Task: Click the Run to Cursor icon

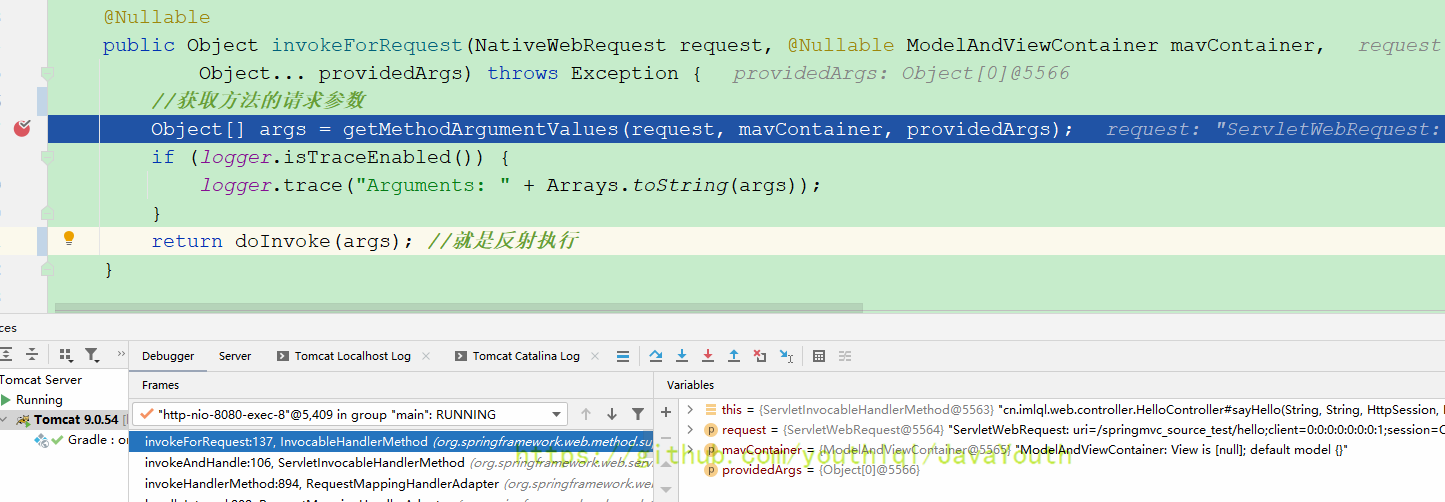Action: pyautogui.click(x=786, y=356)
